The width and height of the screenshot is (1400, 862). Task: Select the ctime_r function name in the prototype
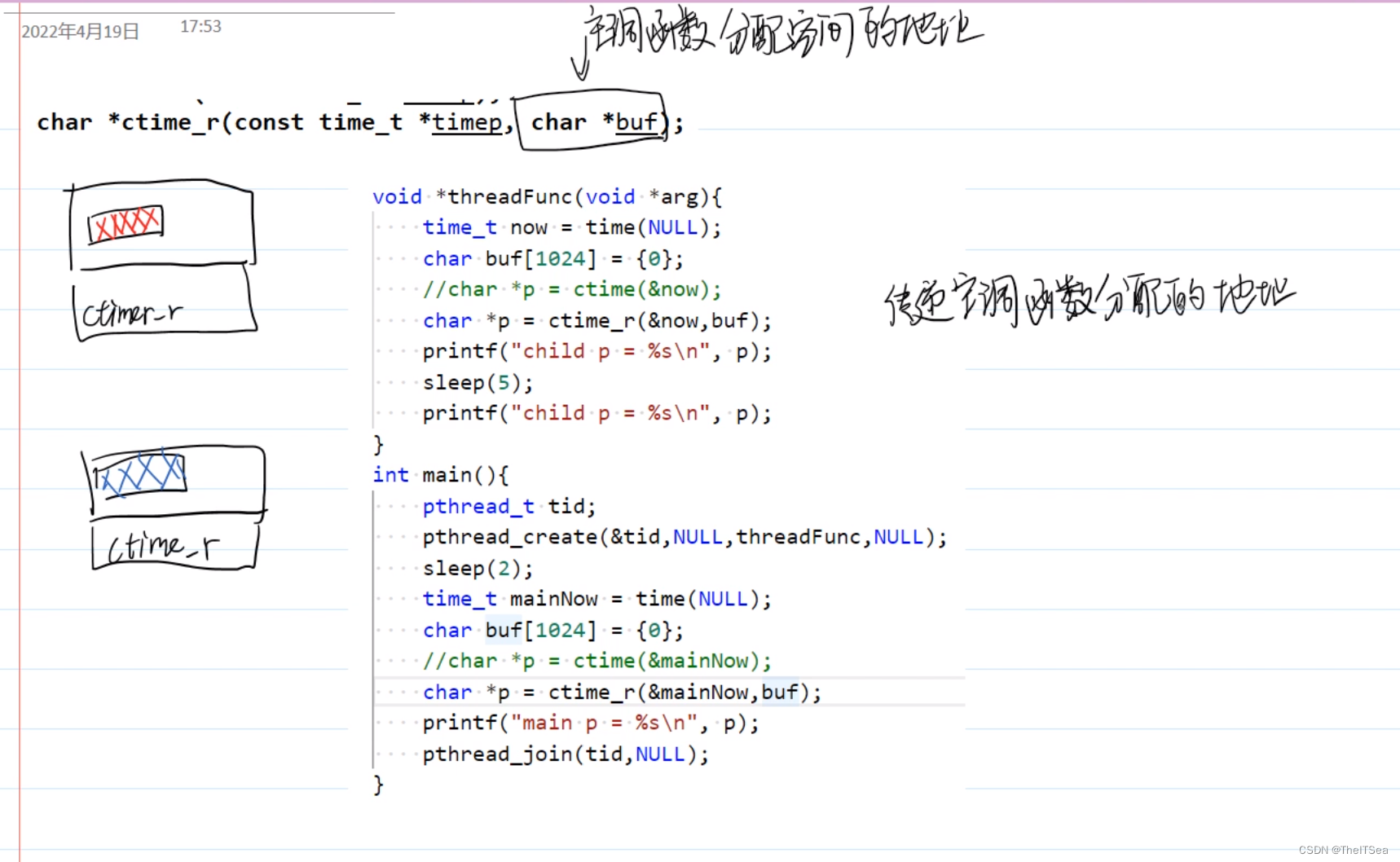[170, 122]
